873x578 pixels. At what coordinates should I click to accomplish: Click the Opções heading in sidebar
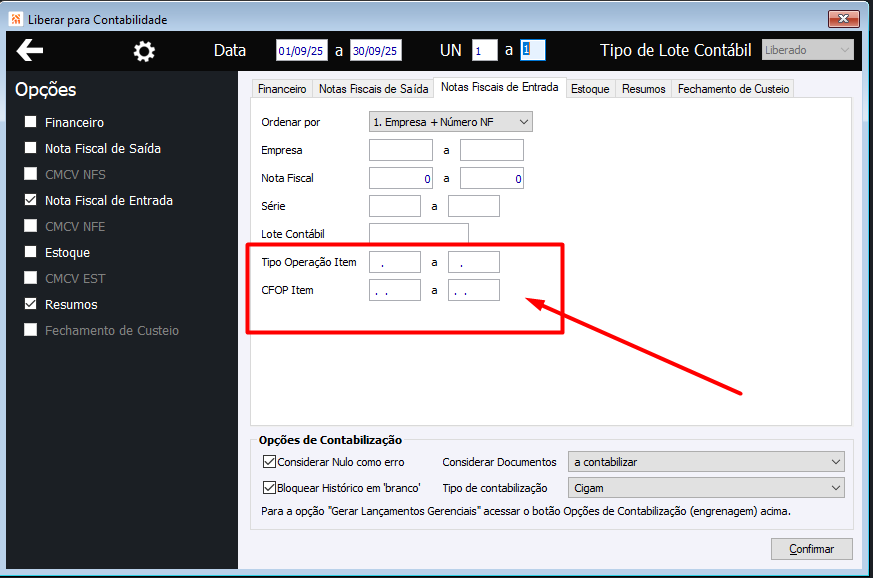tap(46, 90)
